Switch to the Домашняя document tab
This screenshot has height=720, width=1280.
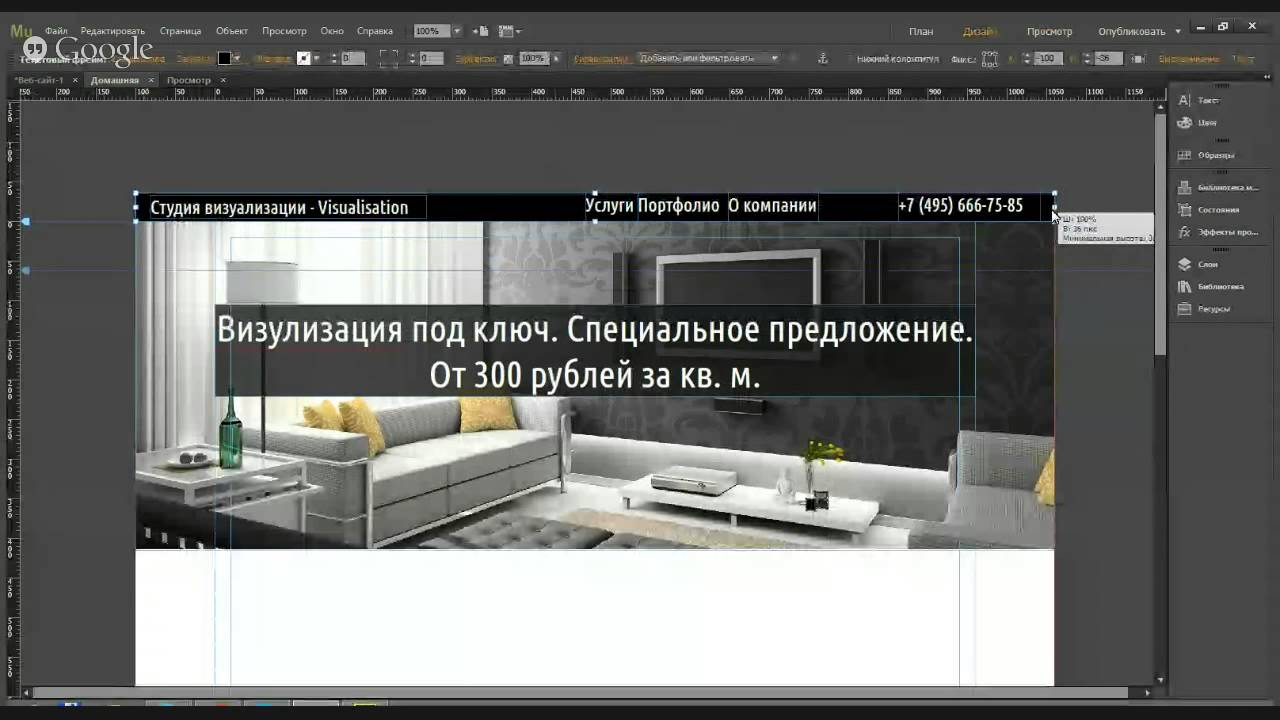[x=115, y=80]
